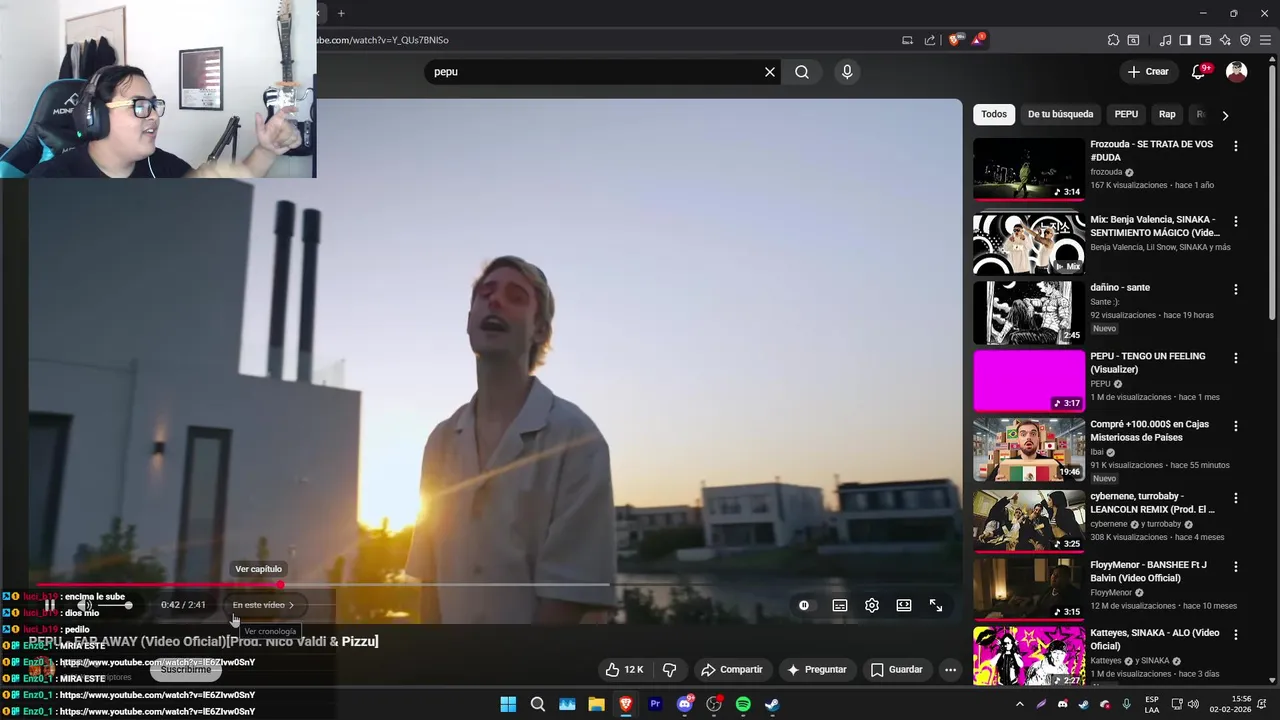Open the browser hamburger menu

(x=1266, y=40)
